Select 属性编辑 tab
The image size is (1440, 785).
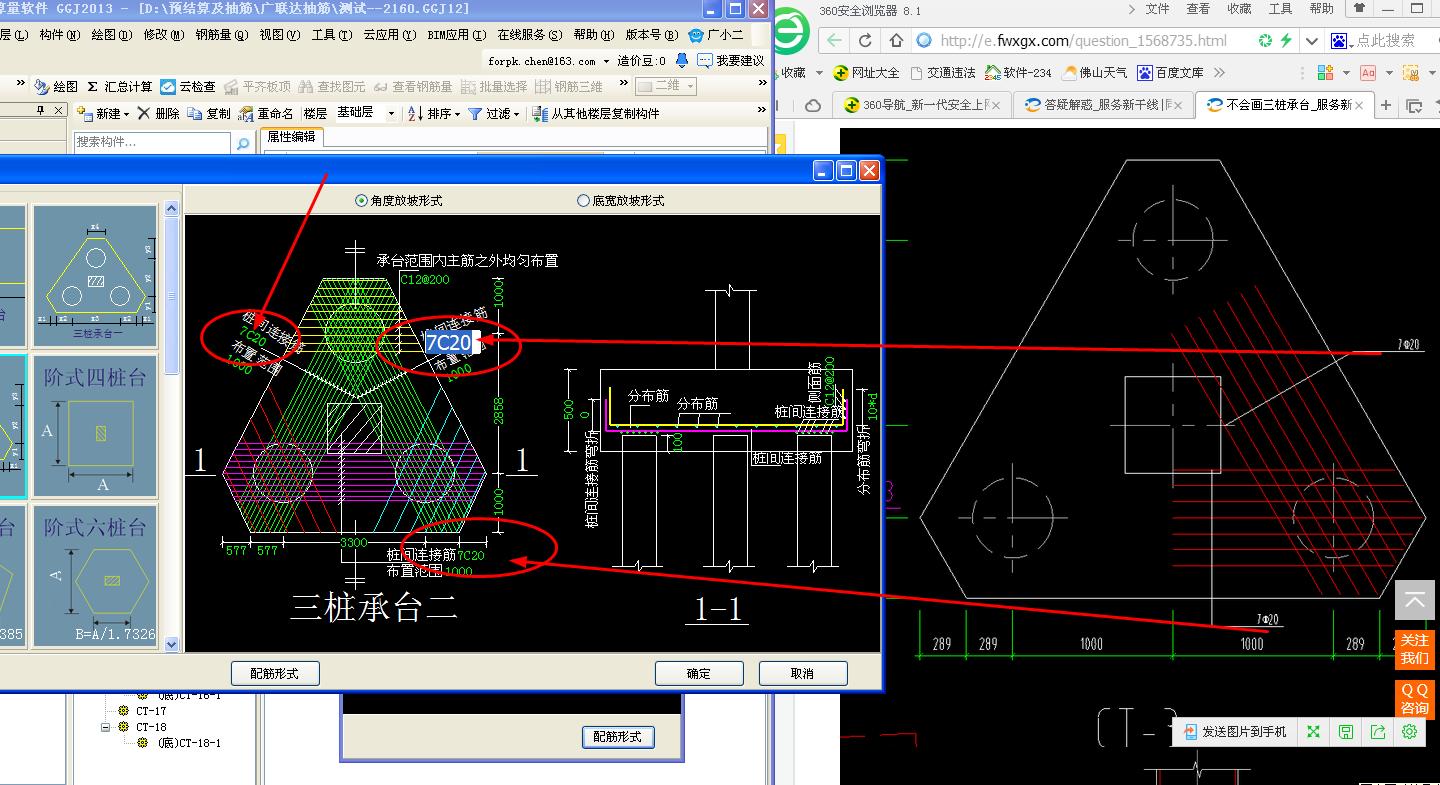click(291, 138)
